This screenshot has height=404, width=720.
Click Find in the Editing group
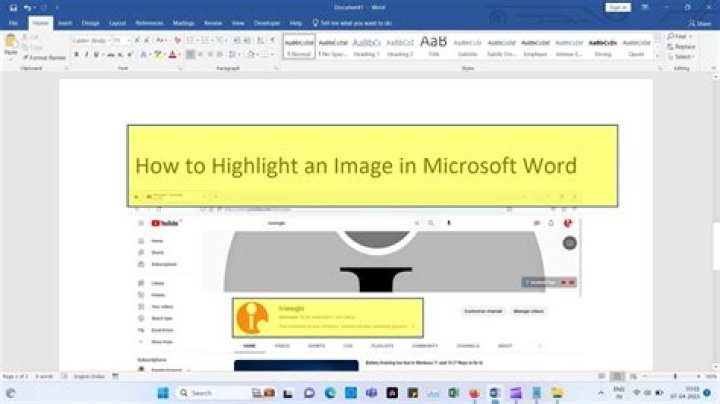point(680,36)
